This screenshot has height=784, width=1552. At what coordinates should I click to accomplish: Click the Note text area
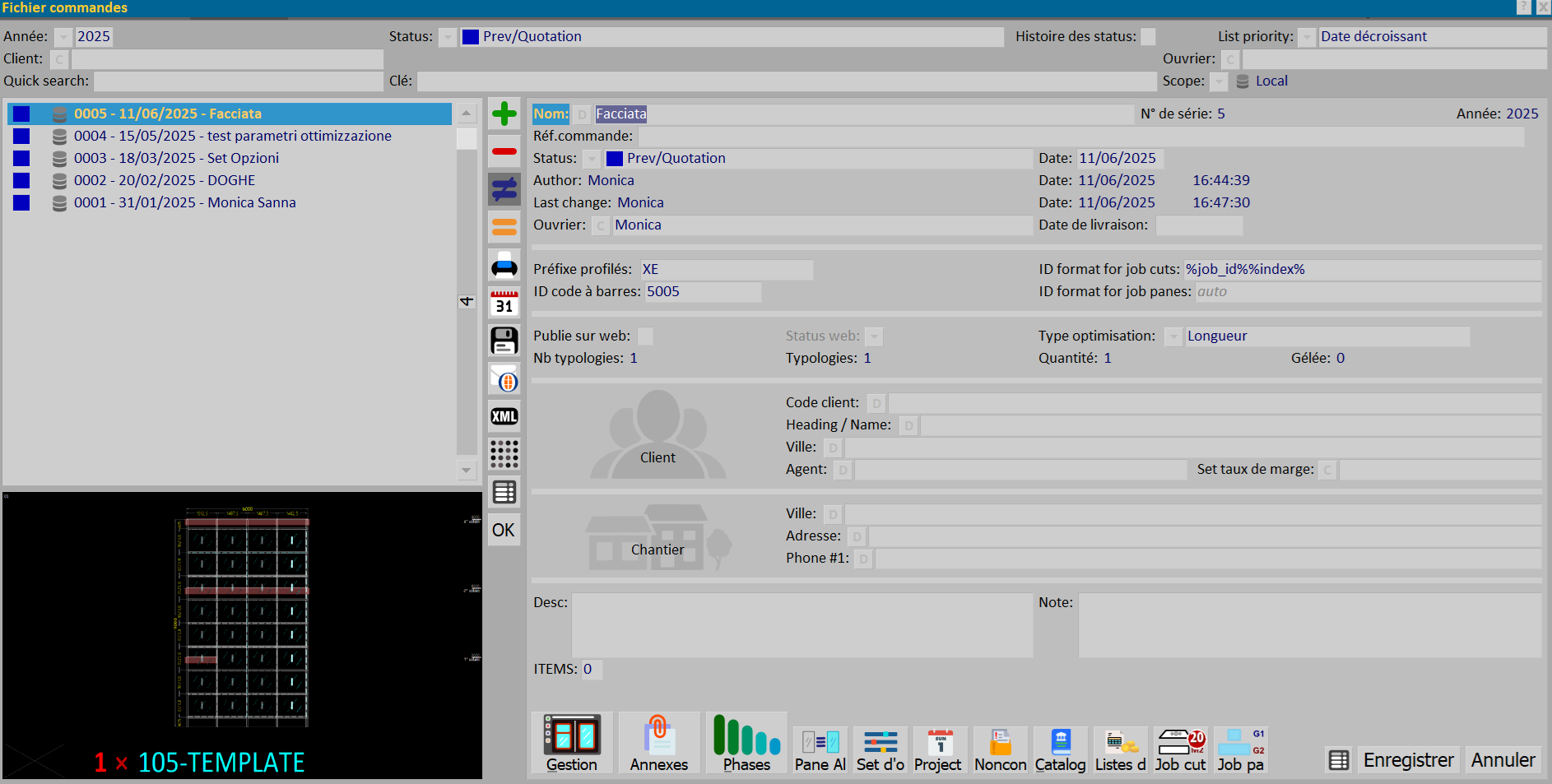1309,625
